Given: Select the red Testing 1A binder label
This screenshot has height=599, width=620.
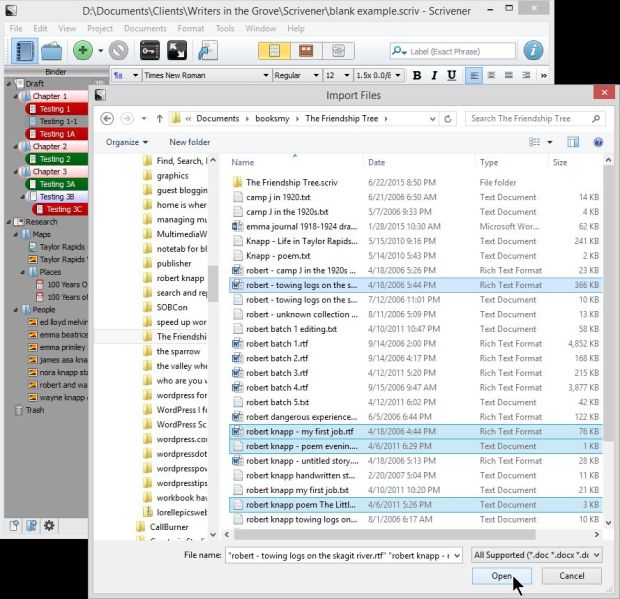Looking at the screenshot, I should click(57, 134).
